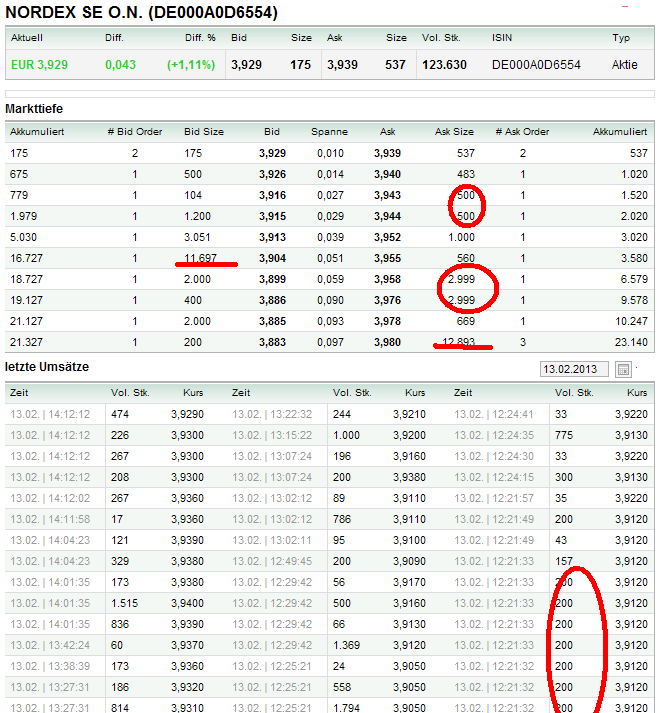The height and width of the screenshot is (713, 661).
Task: Open the calendar date picker icon
Action: pyautogui.click(x=623, y=369)
